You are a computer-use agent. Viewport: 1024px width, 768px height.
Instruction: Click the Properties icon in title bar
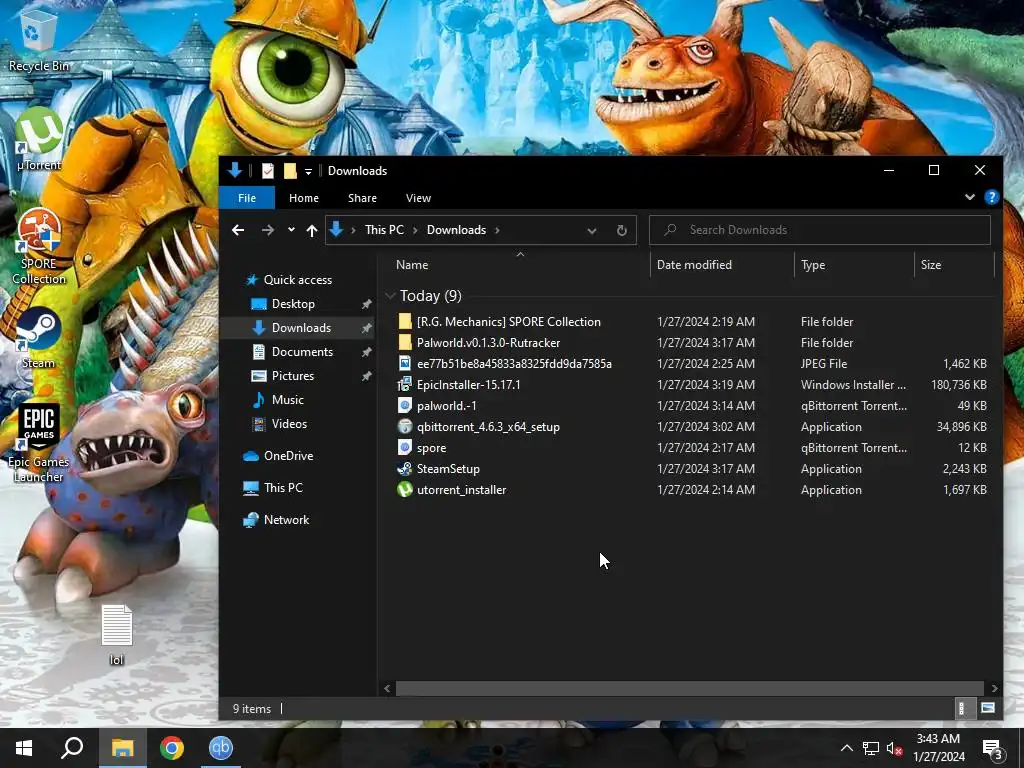tap(268, 170)
